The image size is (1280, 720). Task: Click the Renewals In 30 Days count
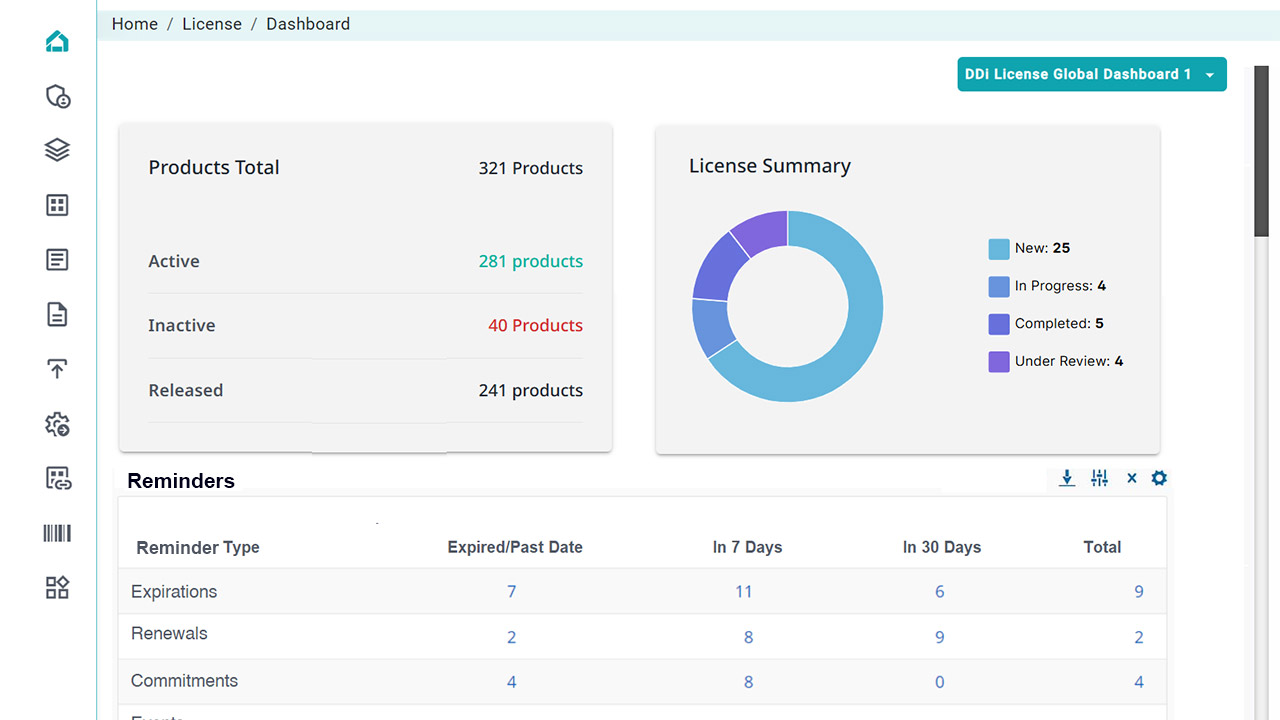[939, 637]
